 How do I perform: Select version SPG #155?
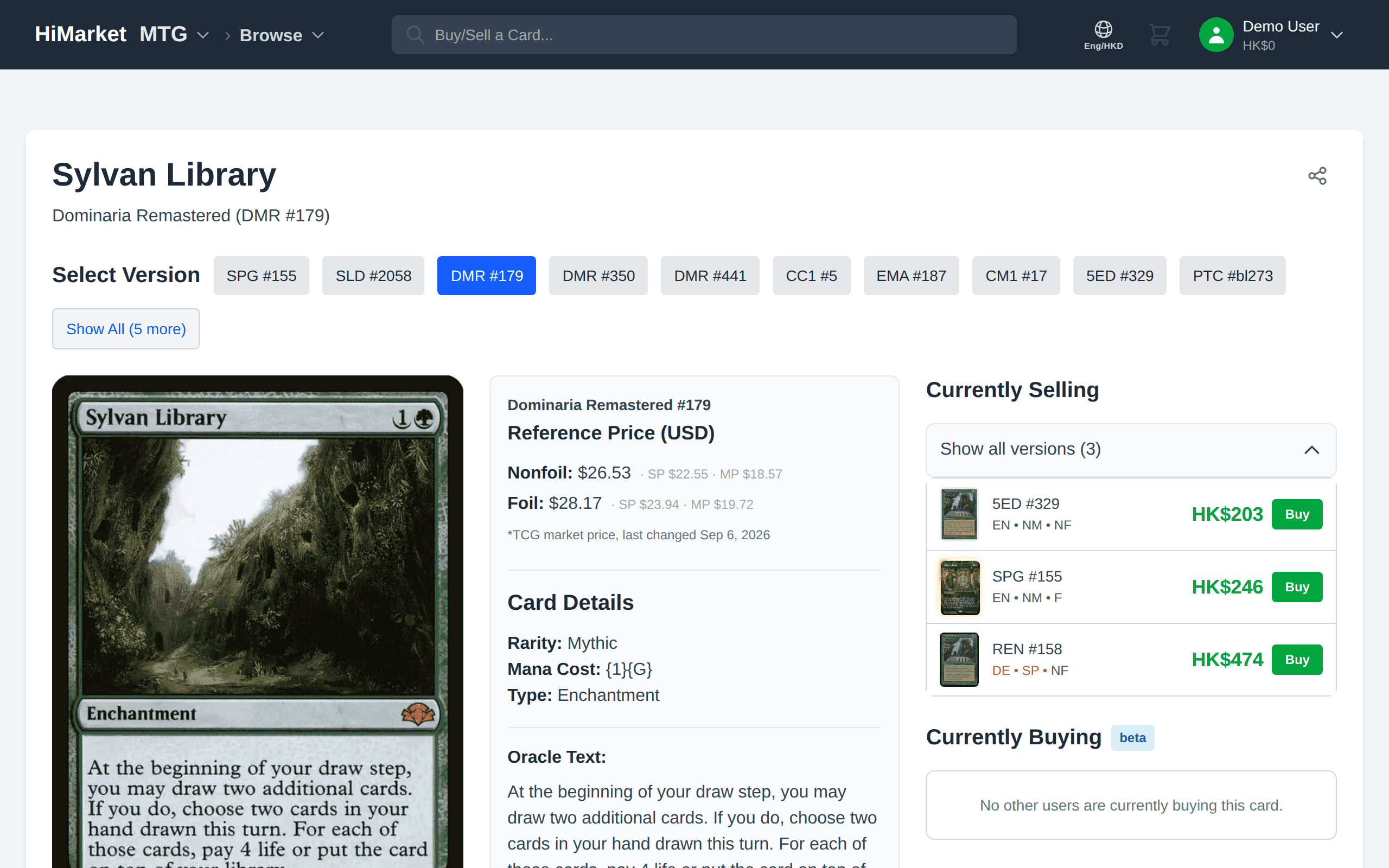261,276
